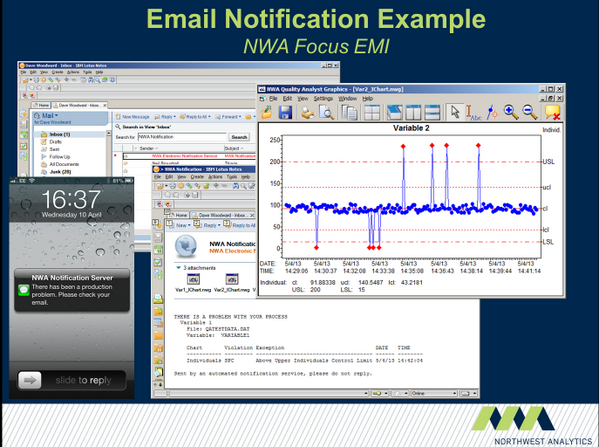Click the Print icon in Quality Analyst toolbar
Image resolution: width=599 pixels, height=447 pixels.
tap(307, 112)
